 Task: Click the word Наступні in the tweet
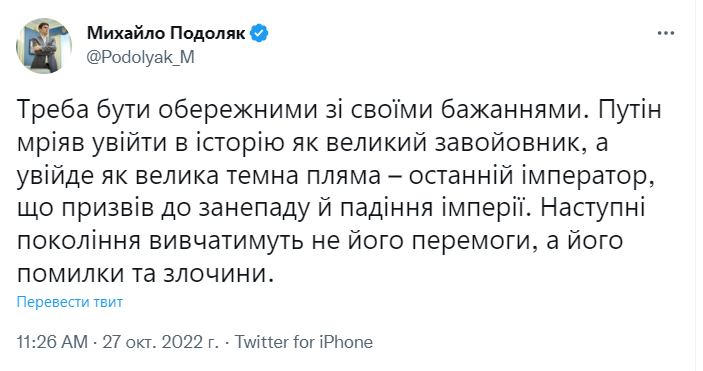[x=593, y=209]
